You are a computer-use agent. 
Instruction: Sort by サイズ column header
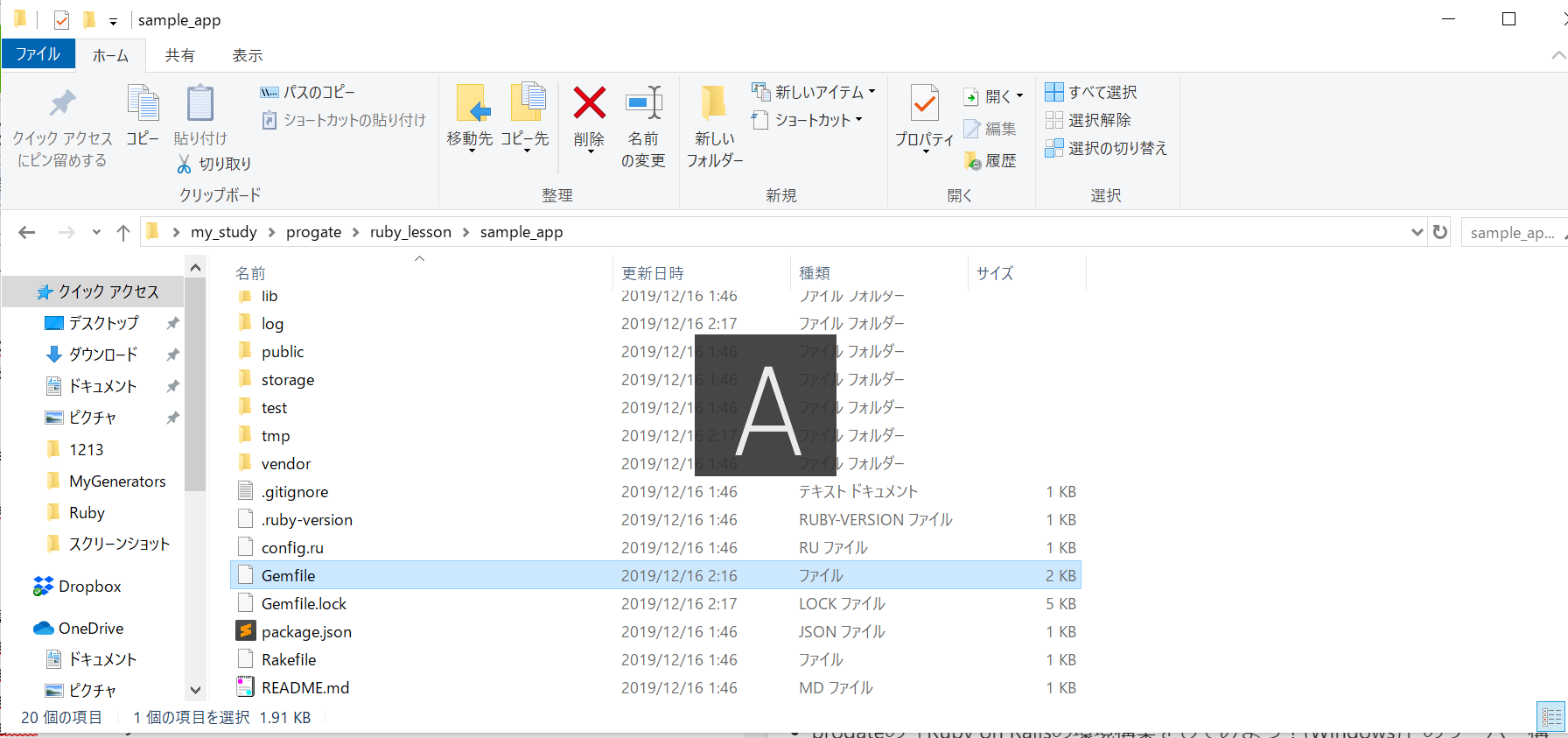click(995, 273)
